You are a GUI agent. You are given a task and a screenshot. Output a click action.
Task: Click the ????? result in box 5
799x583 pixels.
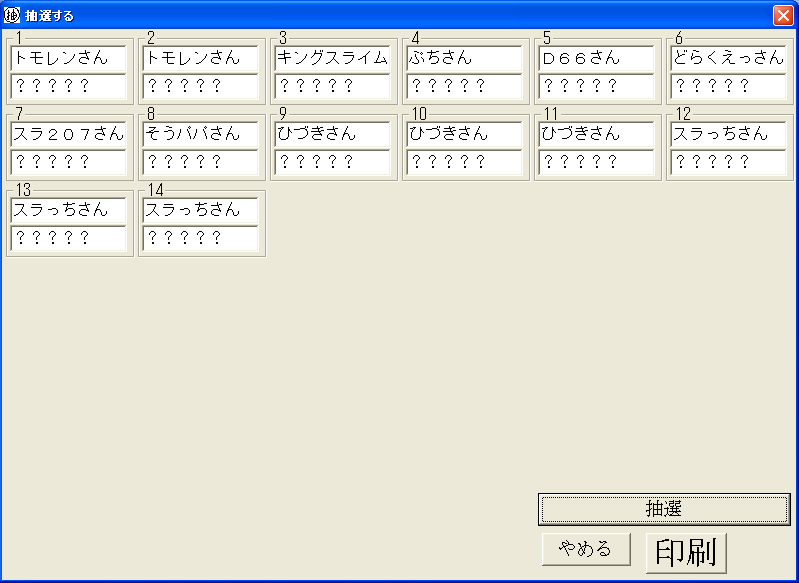tap(596, 87)
